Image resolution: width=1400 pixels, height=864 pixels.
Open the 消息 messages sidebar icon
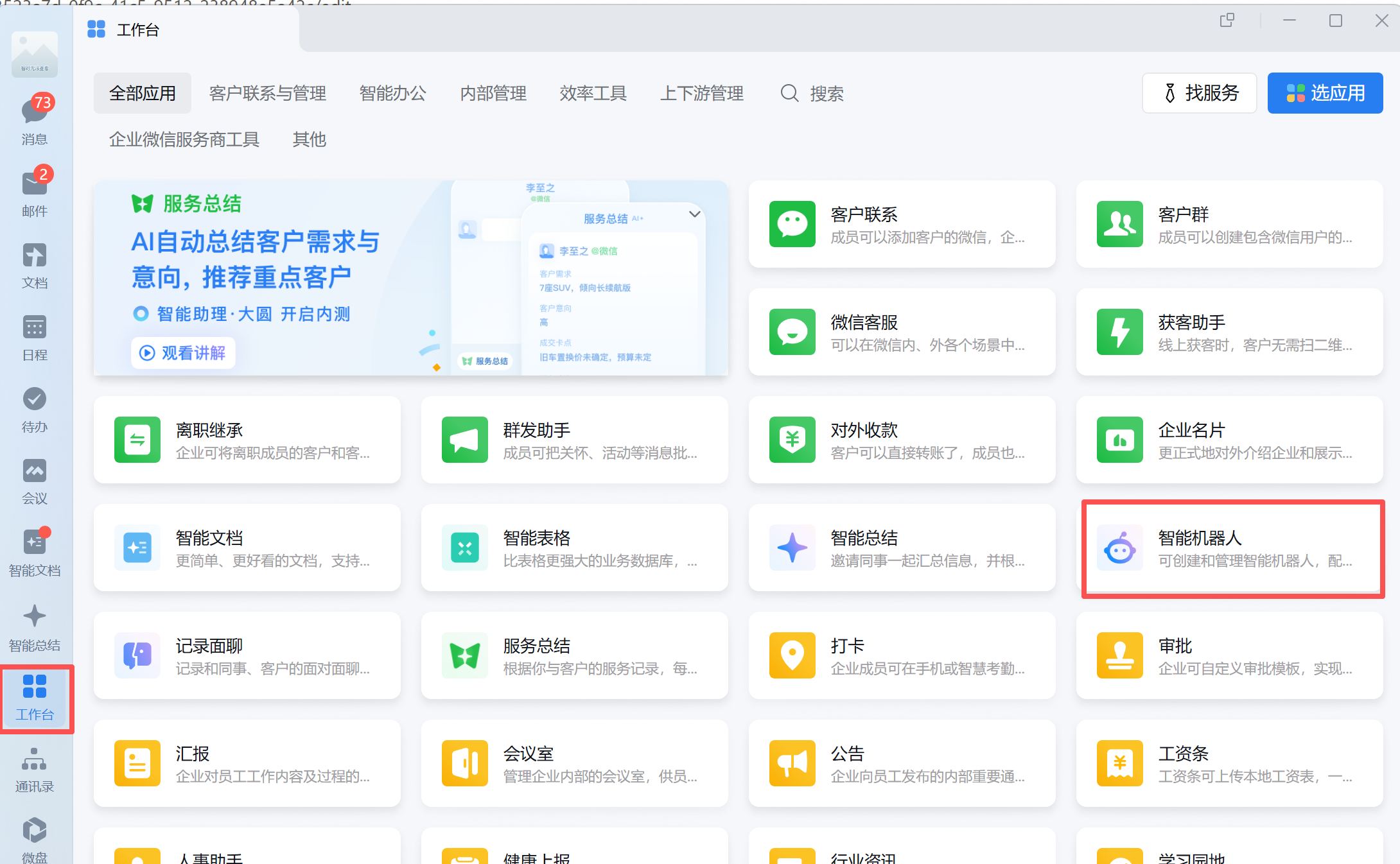coord(35,121)
